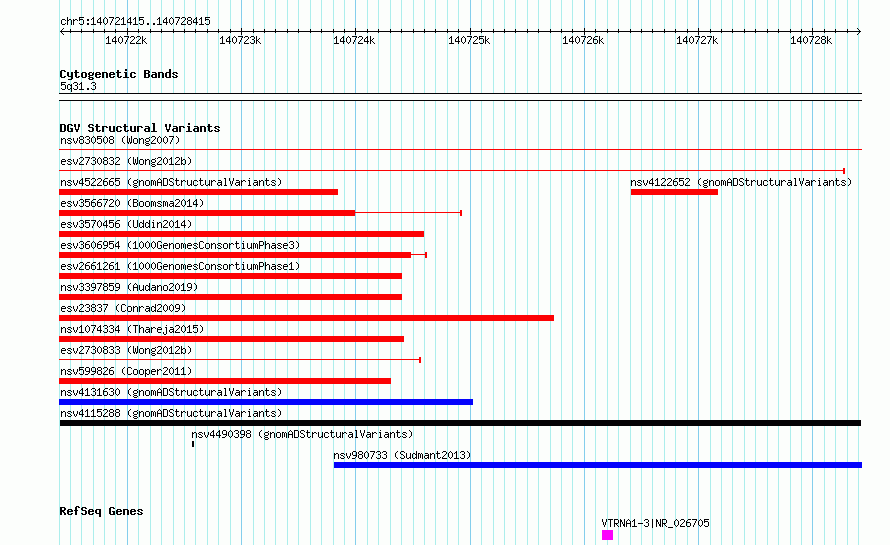The height and width of the screenshot is (545, 890).
Task: Open the esv23837 (Conrad2009) label
Action: 123,308
